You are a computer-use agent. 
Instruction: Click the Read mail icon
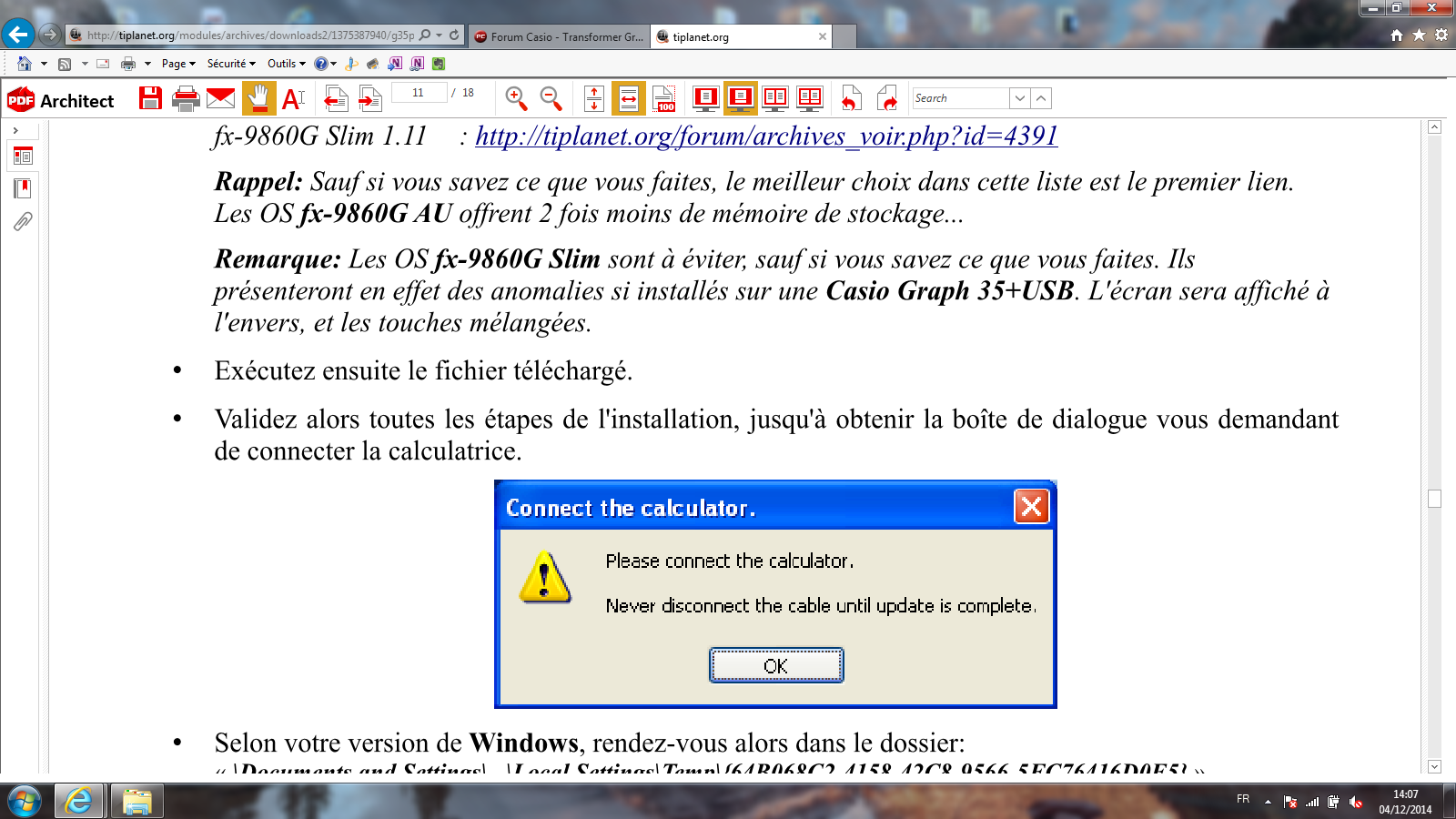click(x=103, y=64)
